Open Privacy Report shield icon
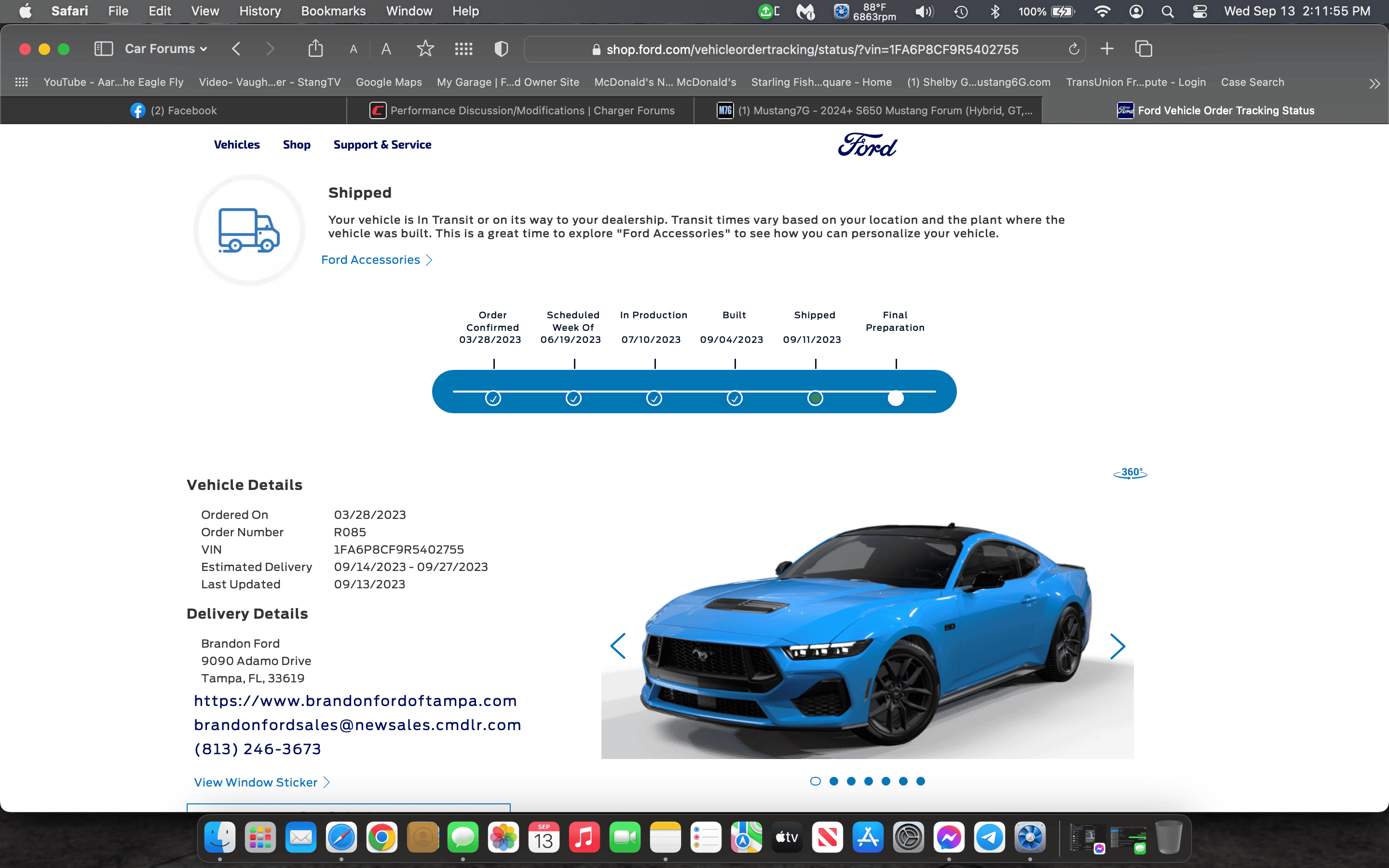The image size is (1389, 868). [501, 49]
